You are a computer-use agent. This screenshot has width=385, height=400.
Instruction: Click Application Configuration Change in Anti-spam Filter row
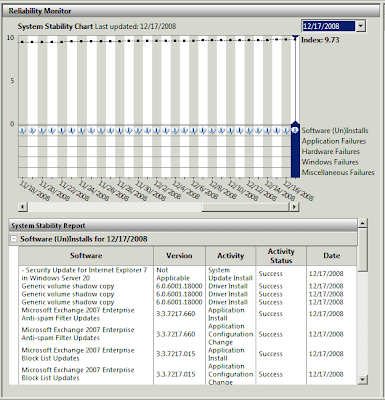point(231,334)
